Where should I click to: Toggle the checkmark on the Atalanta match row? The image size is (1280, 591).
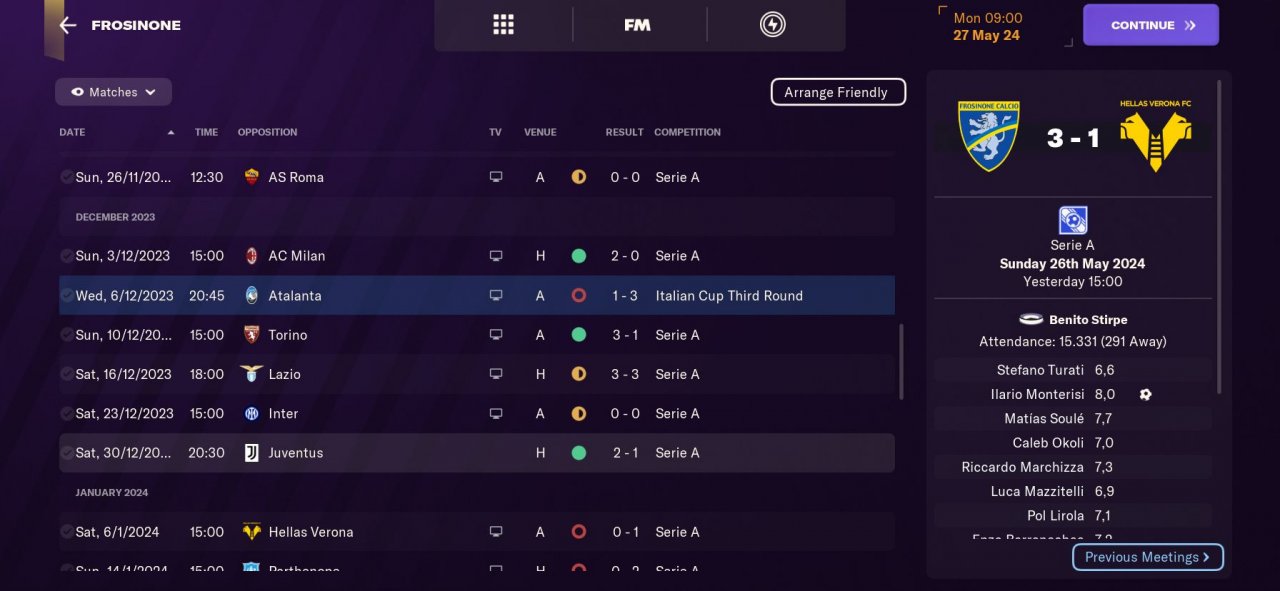click(66, 296)
